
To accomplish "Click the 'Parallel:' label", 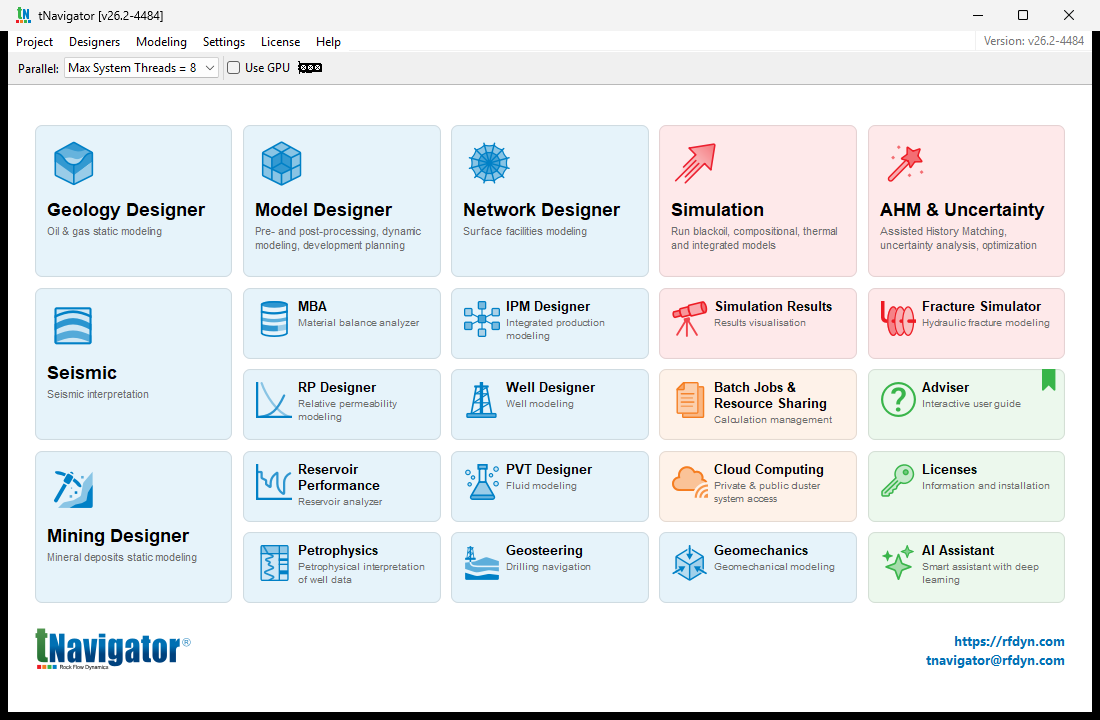I will tap(38, 68).
